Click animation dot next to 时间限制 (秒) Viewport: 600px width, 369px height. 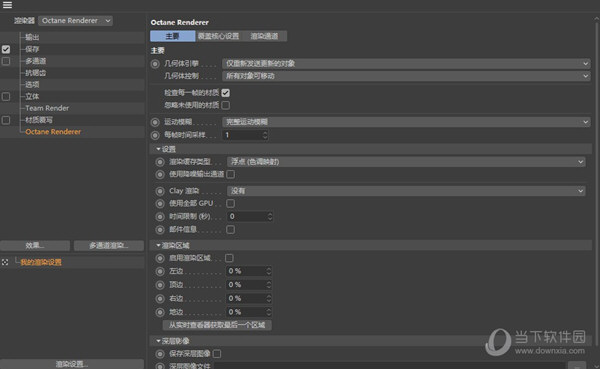click(160, 217)
